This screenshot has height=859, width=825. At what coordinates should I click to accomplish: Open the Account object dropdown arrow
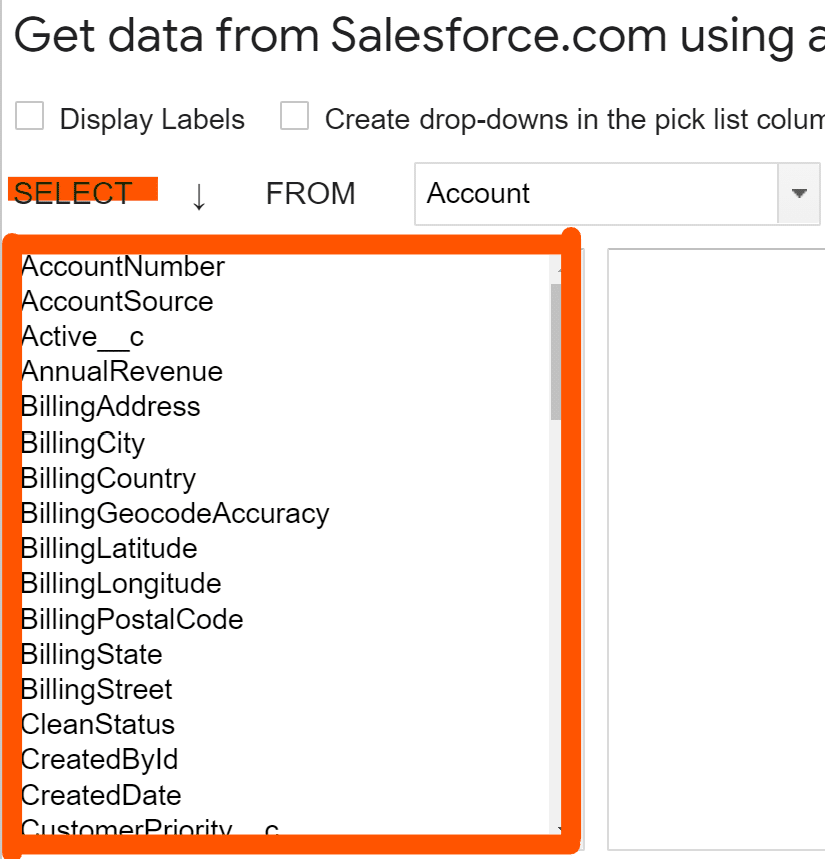[x=799, y=193]
